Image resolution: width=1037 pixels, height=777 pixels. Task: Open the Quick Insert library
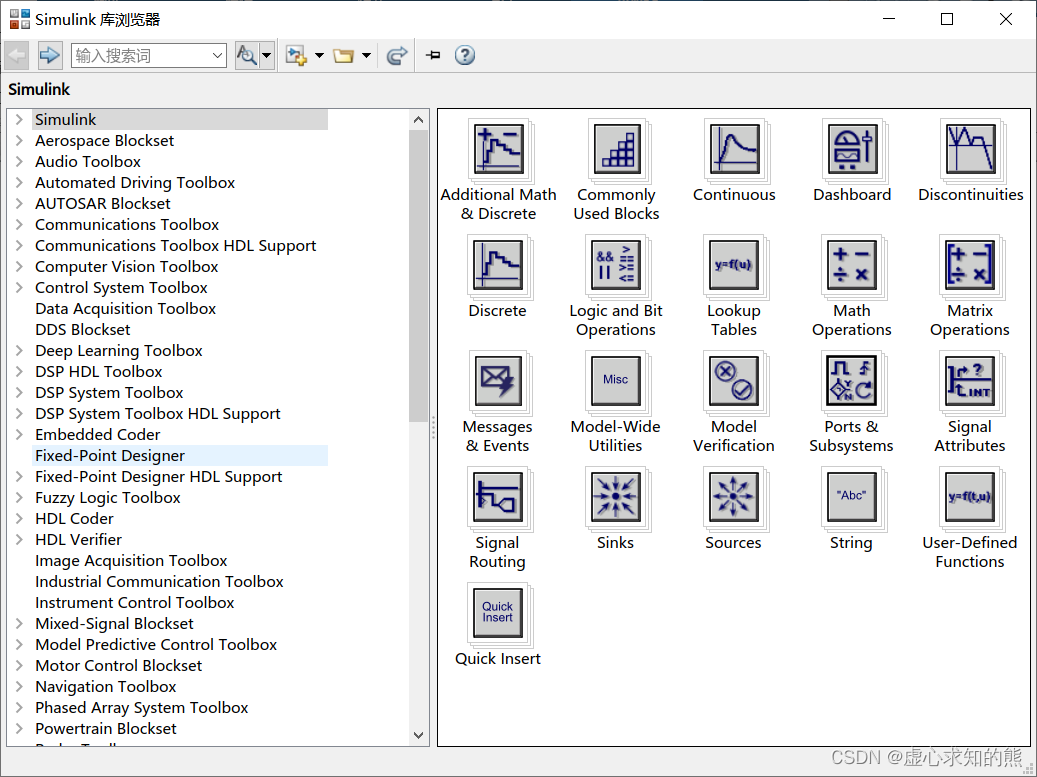(x=499, y=614)
